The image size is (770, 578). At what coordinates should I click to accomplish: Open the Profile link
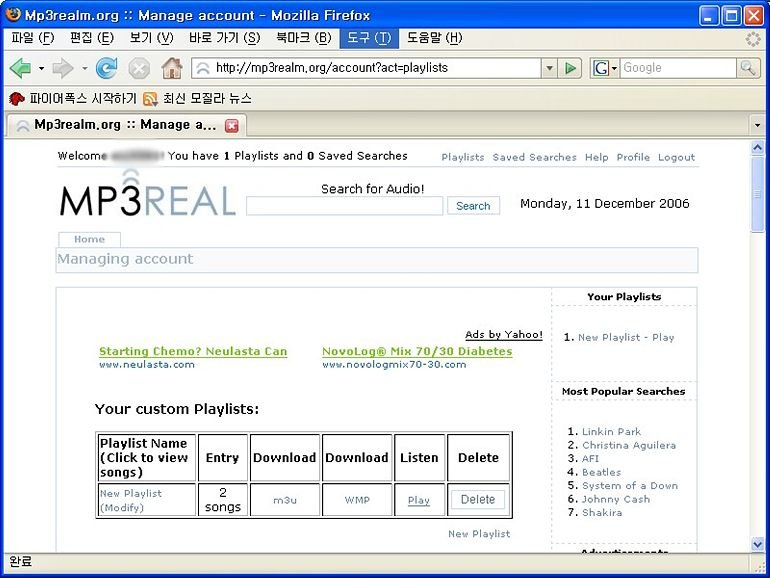click(633, 157)
